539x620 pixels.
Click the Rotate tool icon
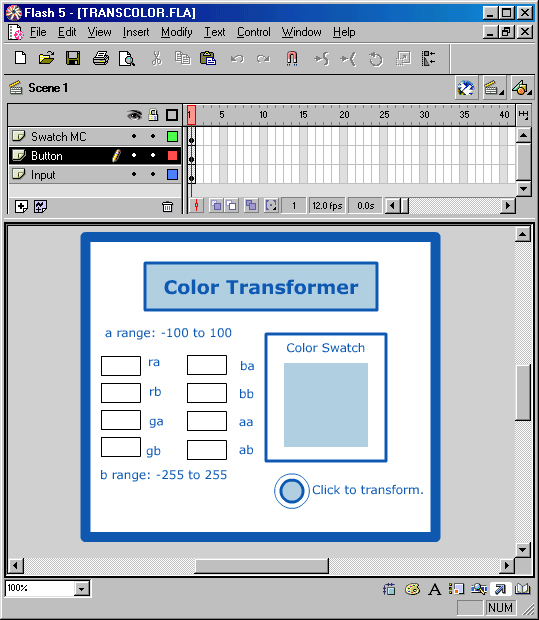[375, 59]
